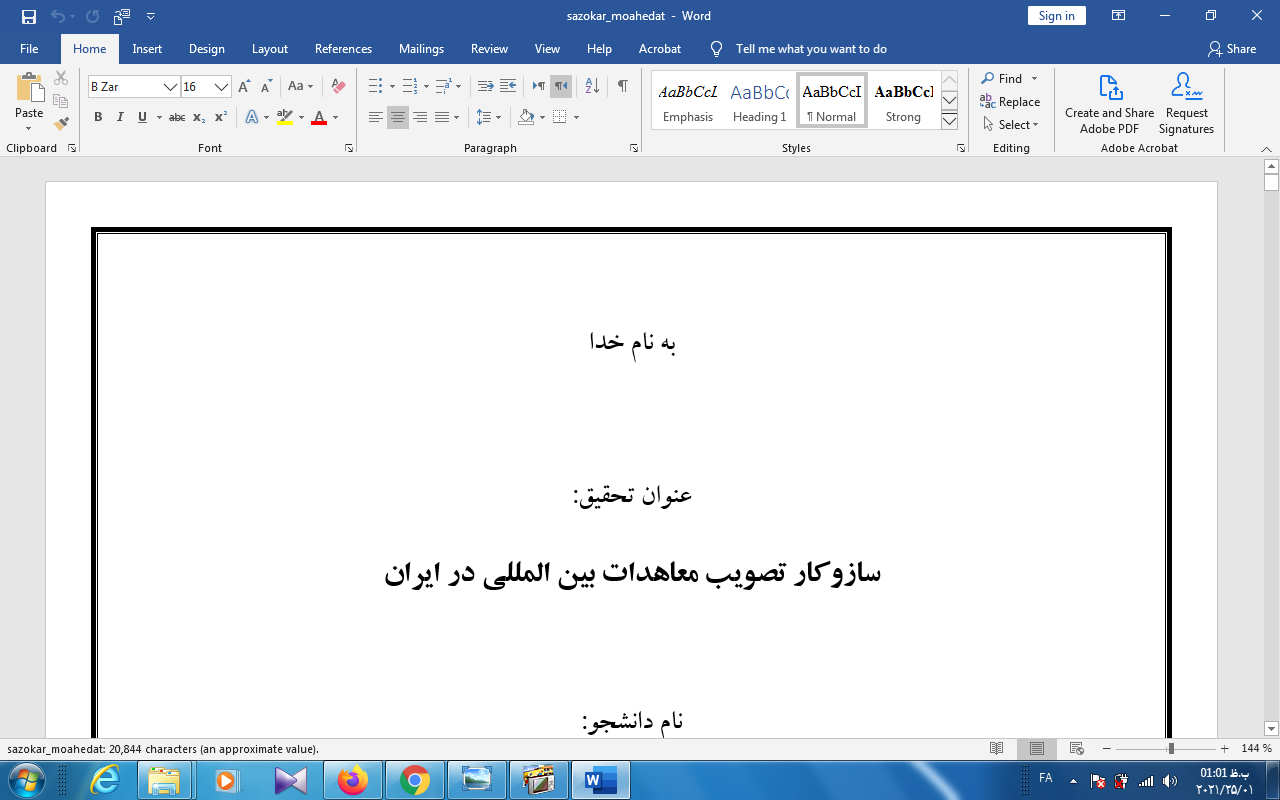Expand the Styles gallery More arrow

coord(949,122)
